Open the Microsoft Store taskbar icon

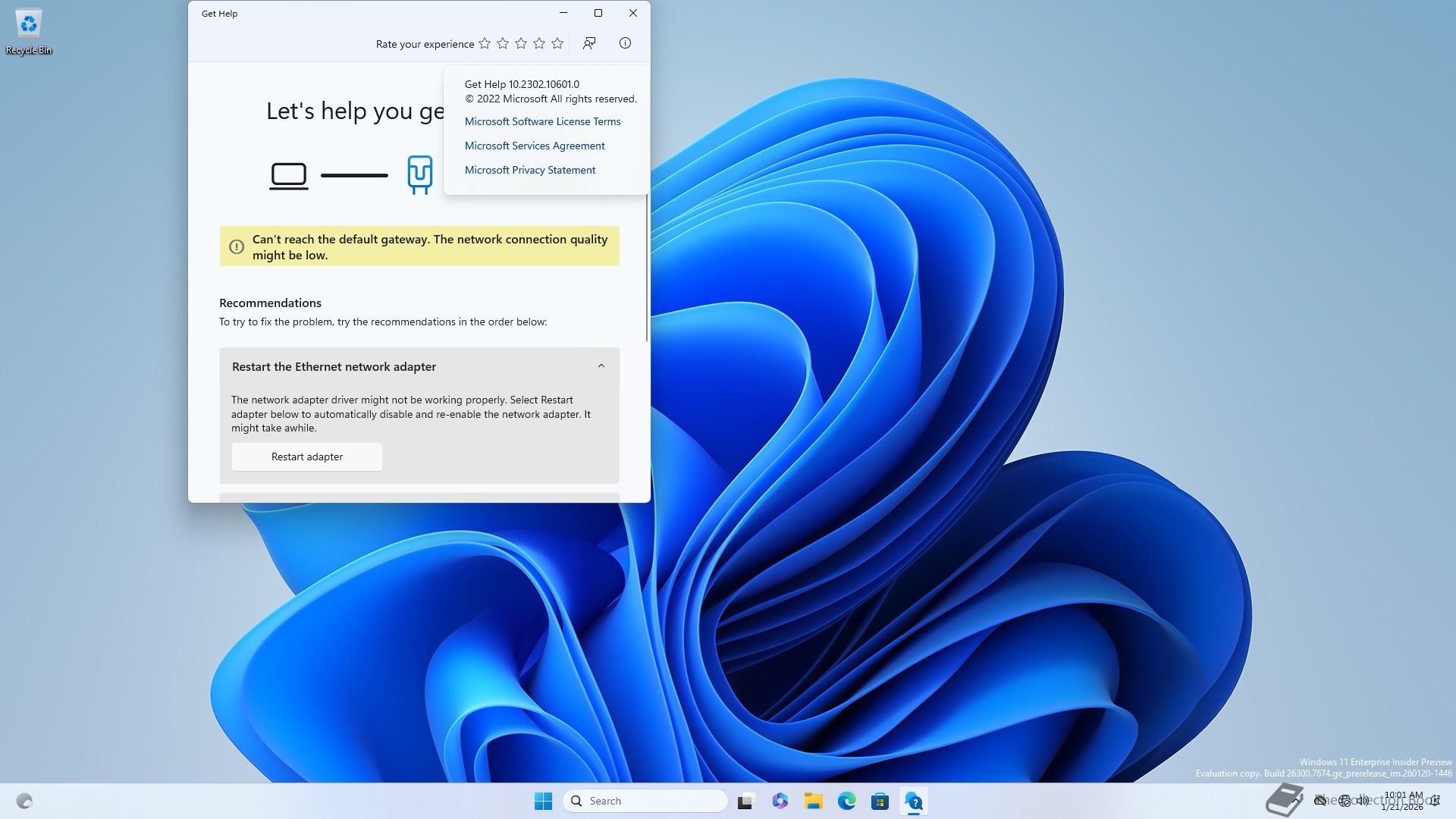click(880, 801)
